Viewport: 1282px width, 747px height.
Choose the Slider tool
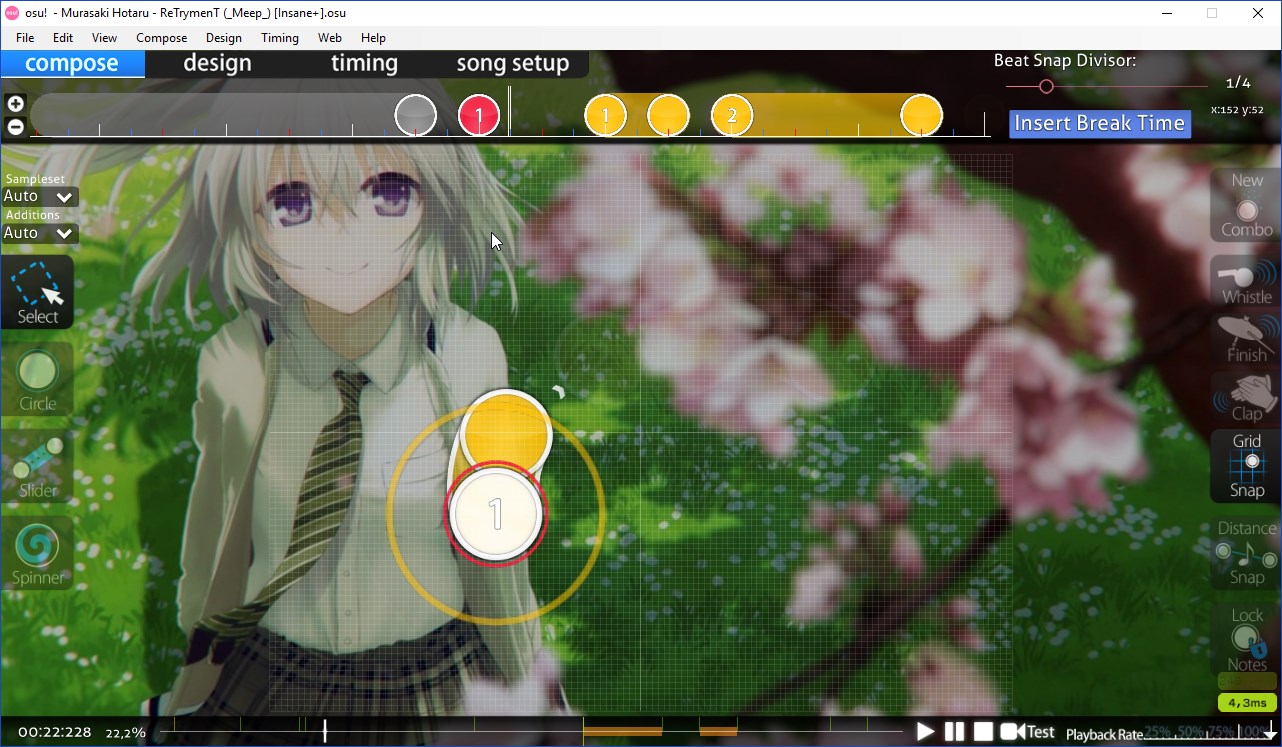37,466
